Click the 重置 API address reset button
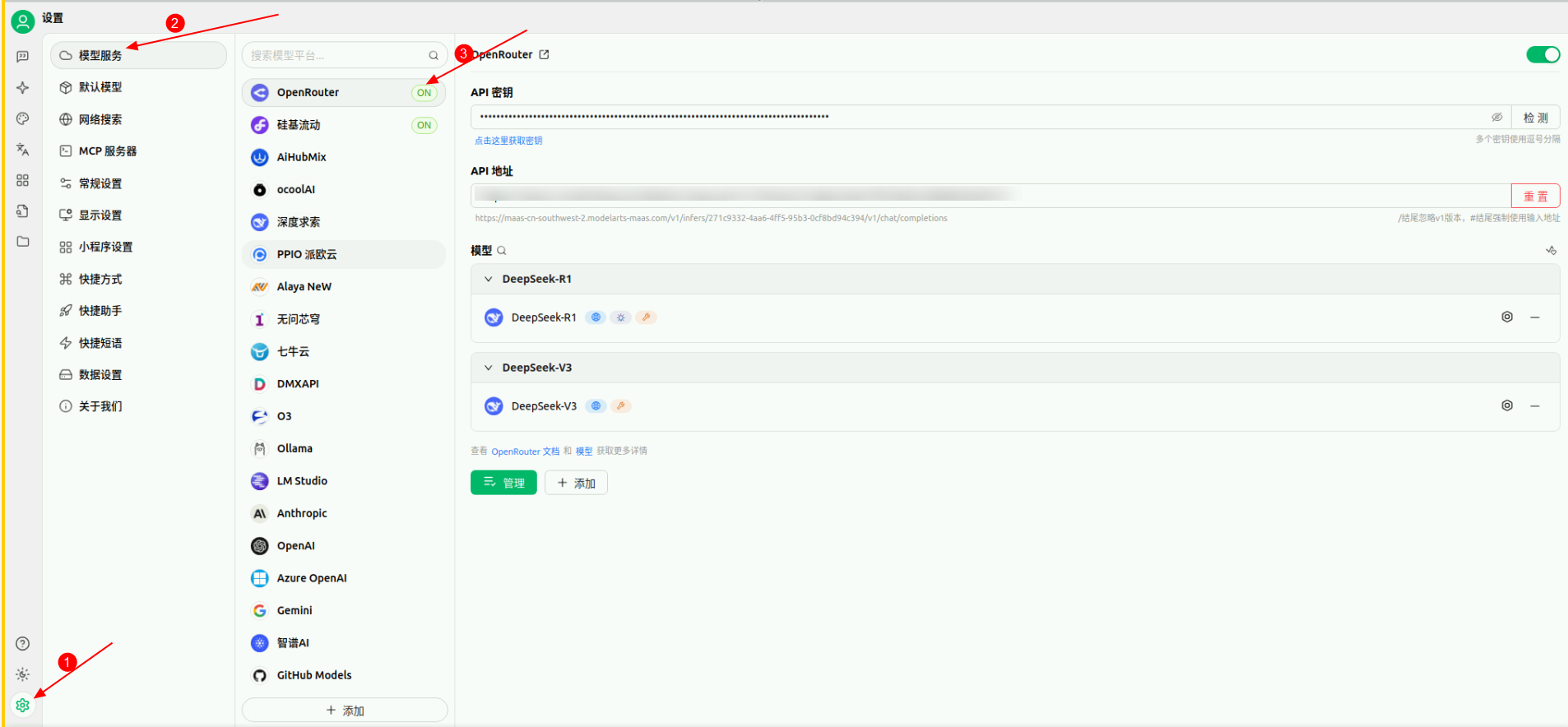Viewport: 1568px width, 727px height. click(1535, 196)
